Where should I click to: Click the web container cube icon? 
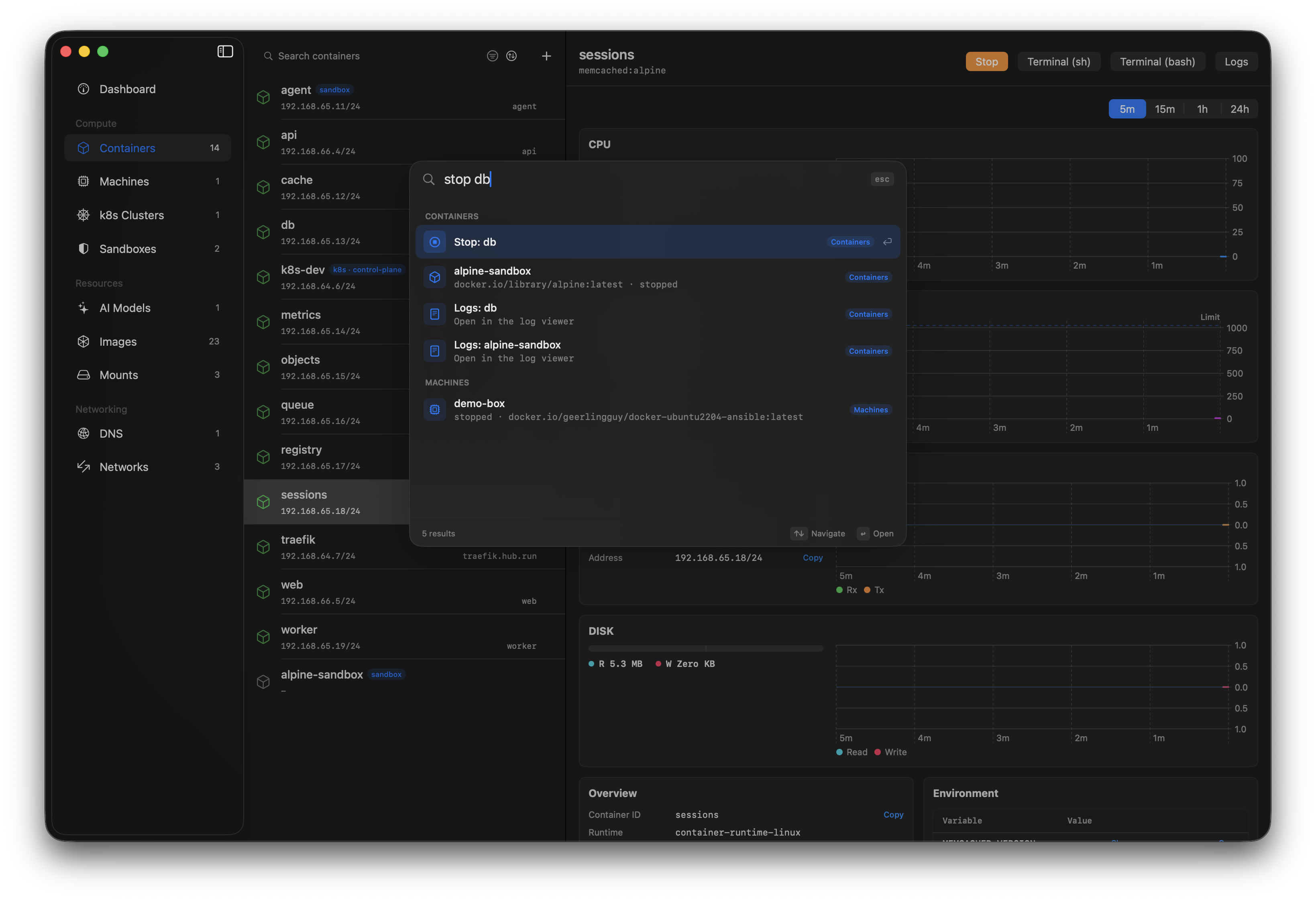263,592
